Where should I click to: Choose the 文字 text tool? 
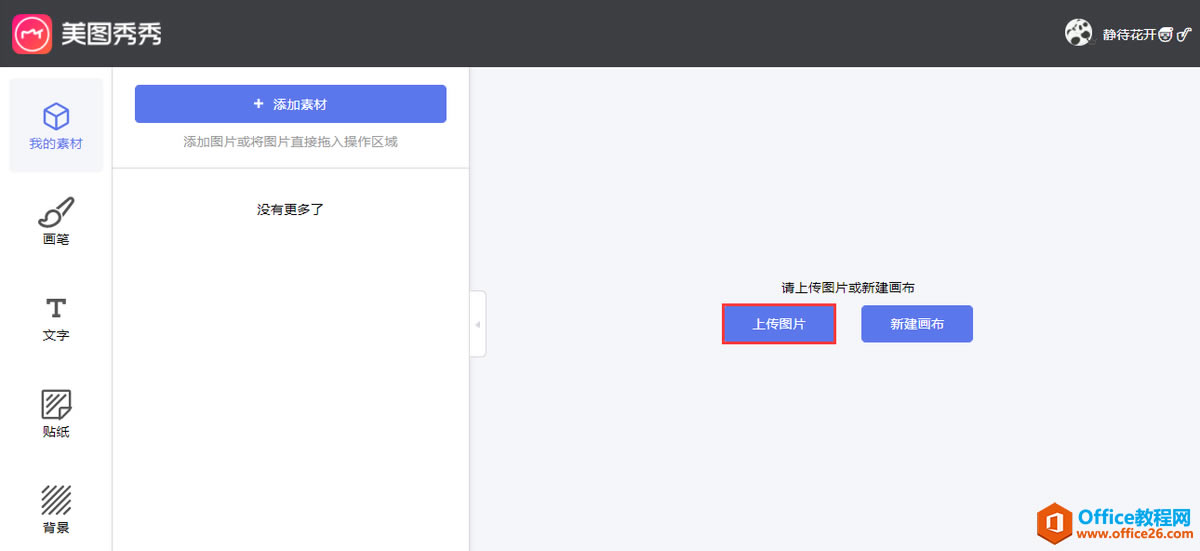[x=56, y=318]
